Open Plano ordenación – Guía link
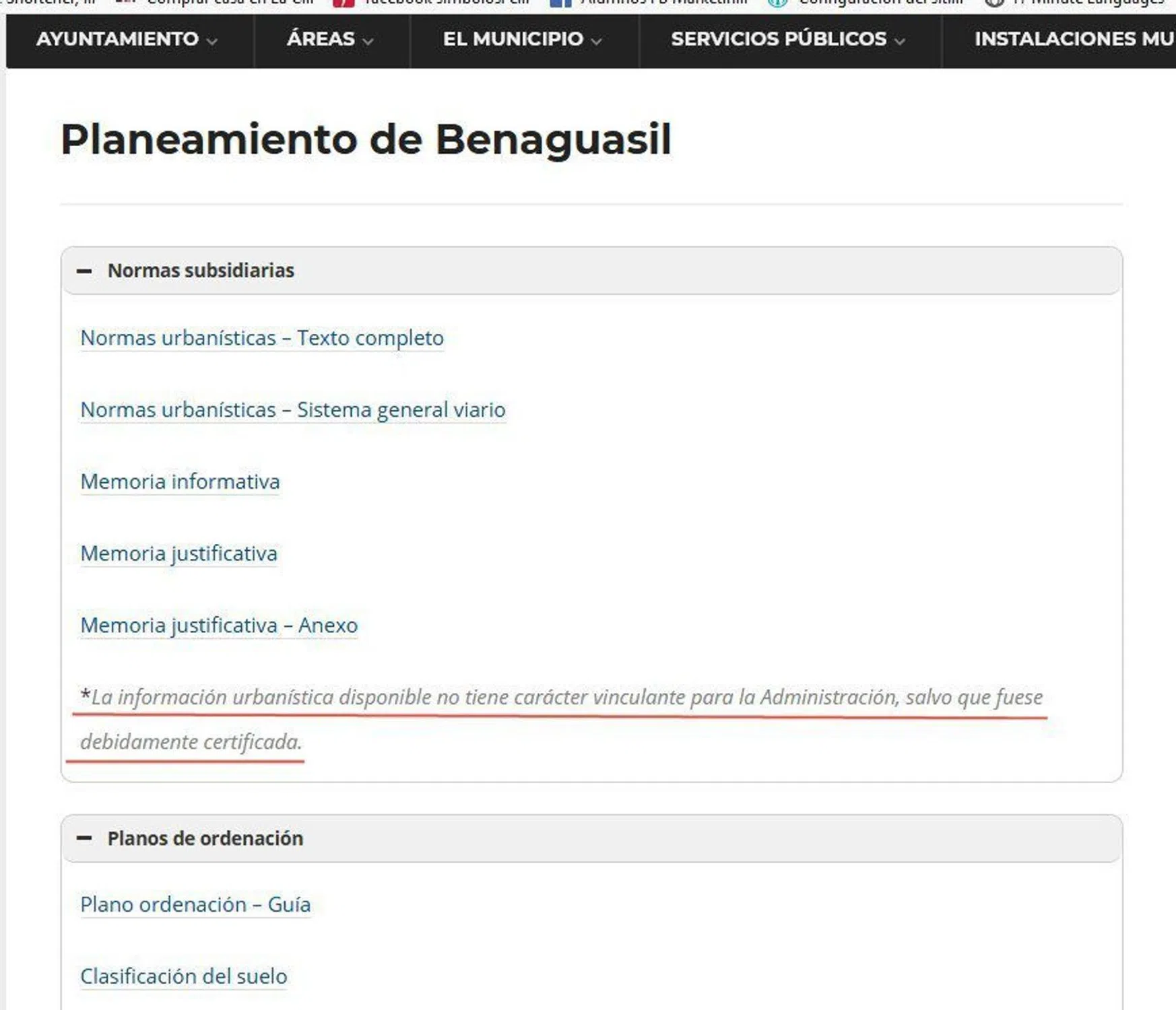 coord(195,904)
